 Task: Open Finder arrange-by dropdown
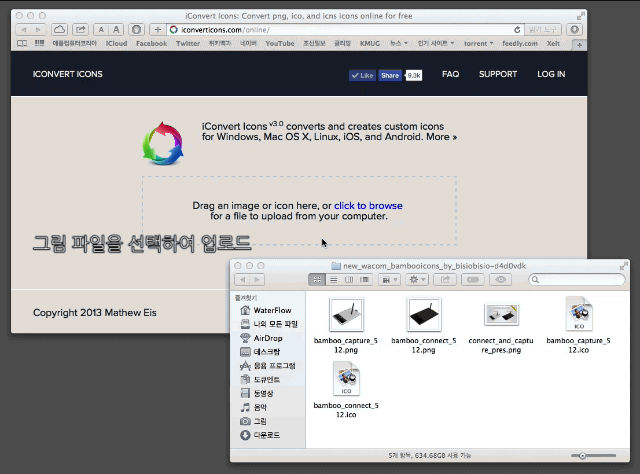(x=389, y=280)
